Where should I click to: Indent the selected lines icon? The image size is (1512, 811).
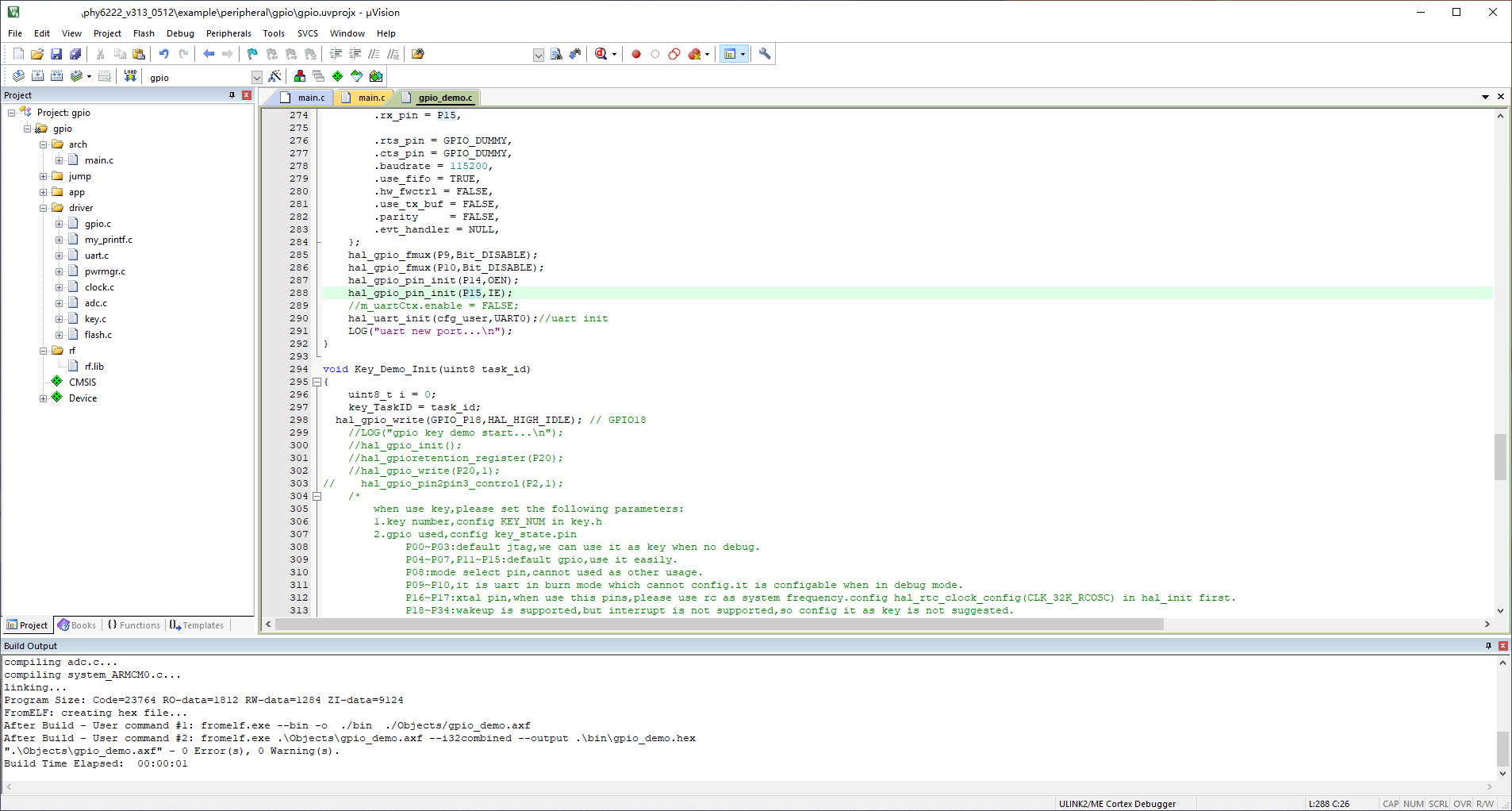tap(336, 54)
